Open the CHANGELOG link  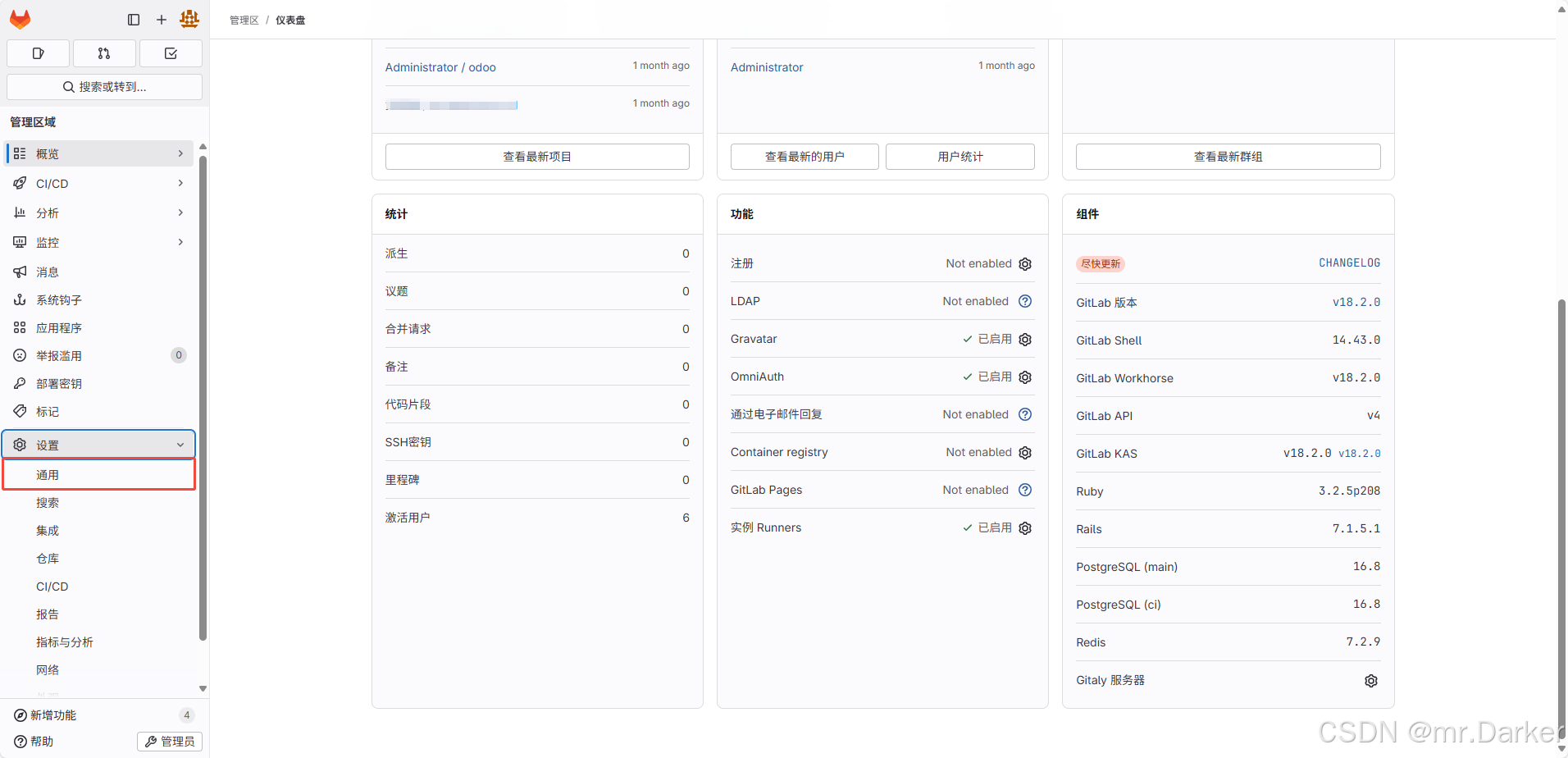click(1349, 263)
